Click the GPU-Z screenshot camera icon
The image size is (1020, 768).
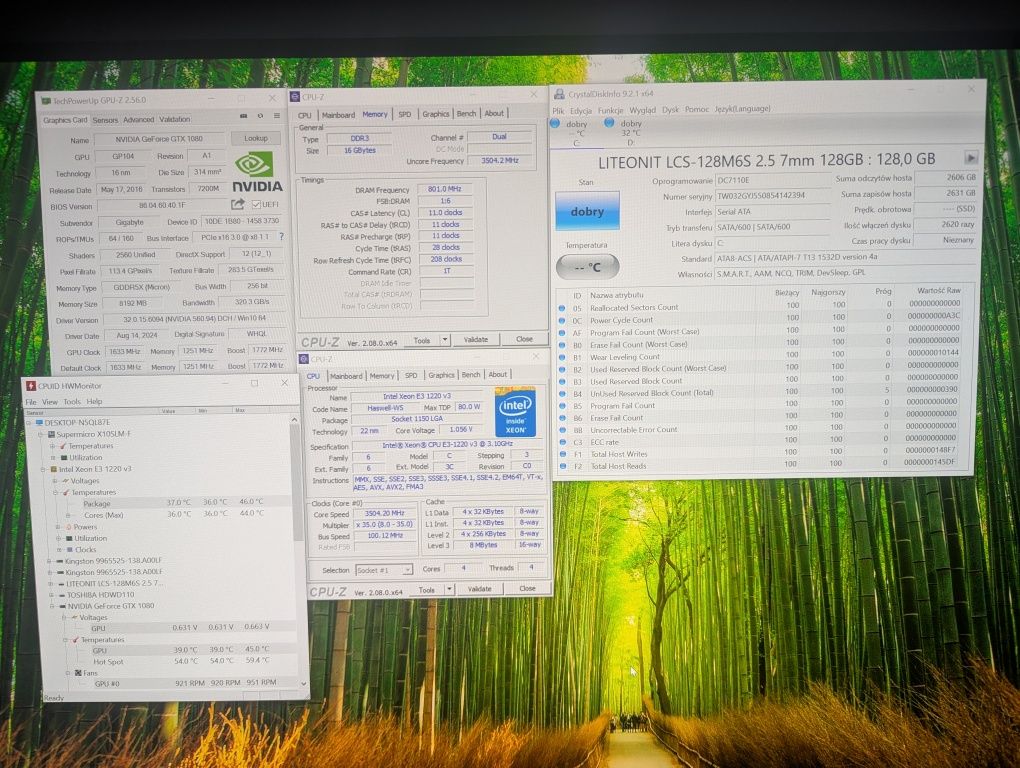[243, 116]
